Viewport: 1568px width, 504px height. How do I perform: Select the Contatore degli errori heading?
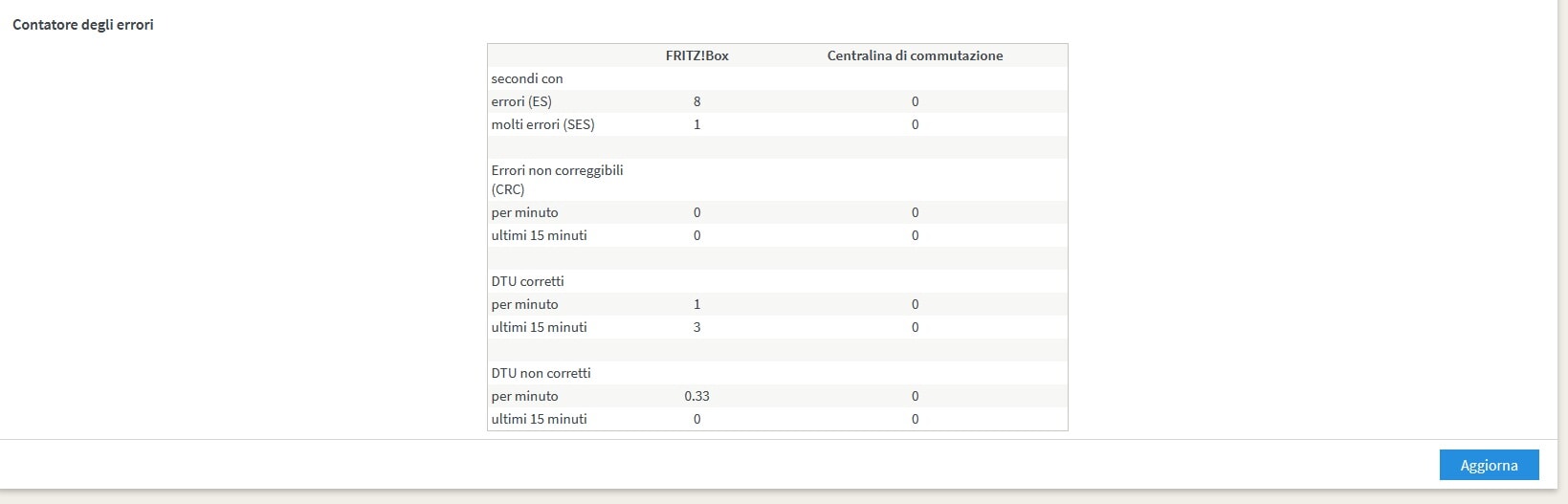tap(83, 25)
